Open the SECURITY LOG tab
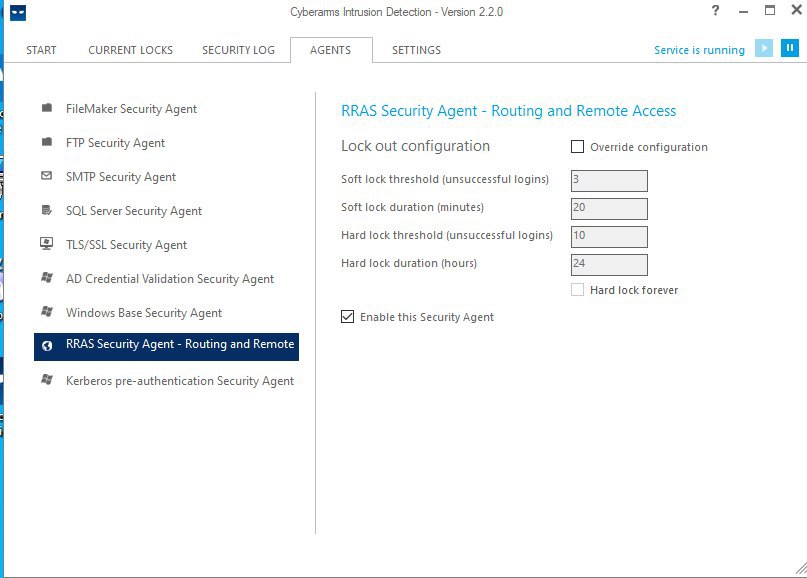 pyautogui.click(x=238, y=50)
